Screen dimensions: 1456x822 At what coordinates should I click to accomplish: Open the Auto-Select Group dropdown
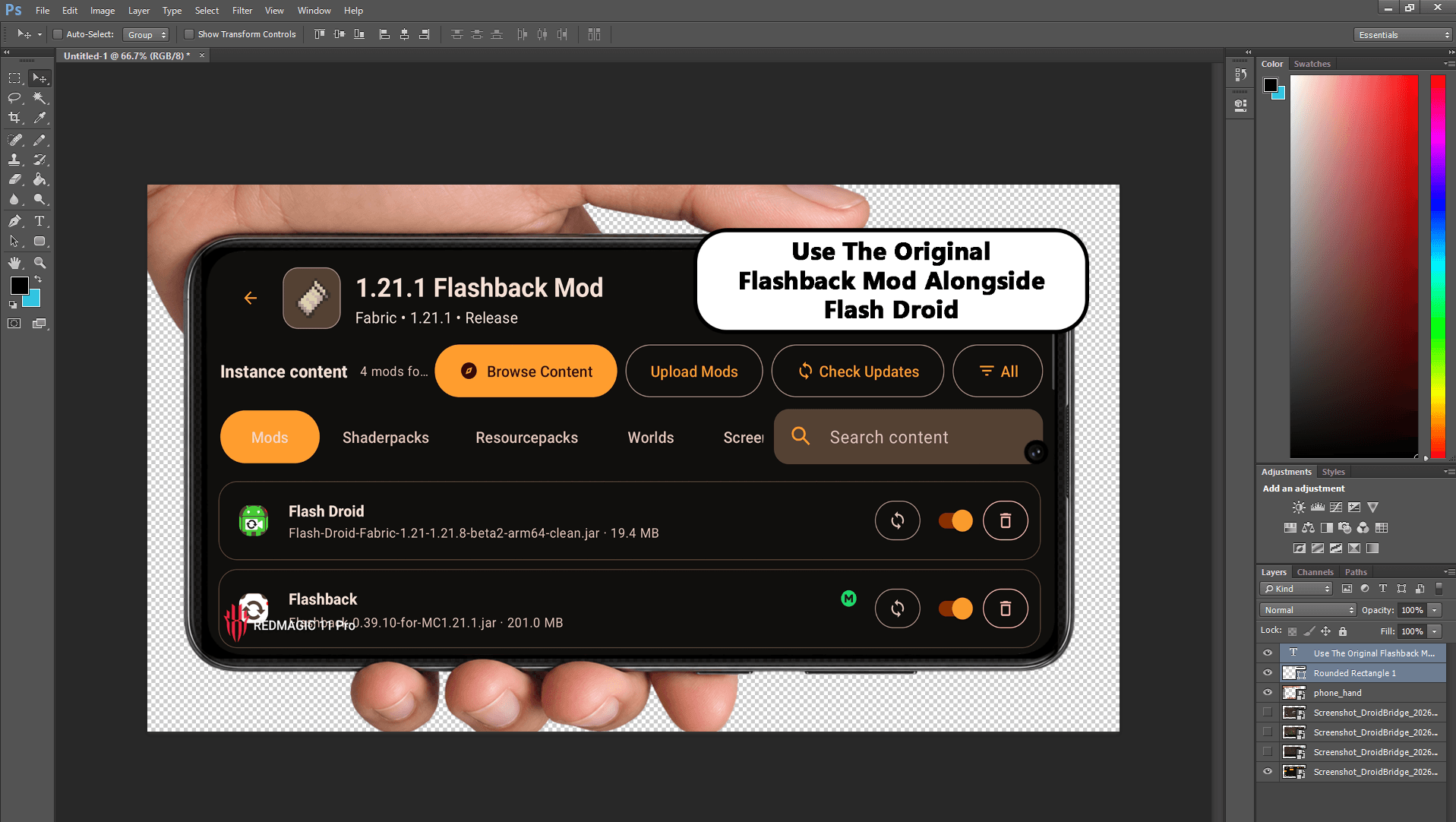point(146,35)
